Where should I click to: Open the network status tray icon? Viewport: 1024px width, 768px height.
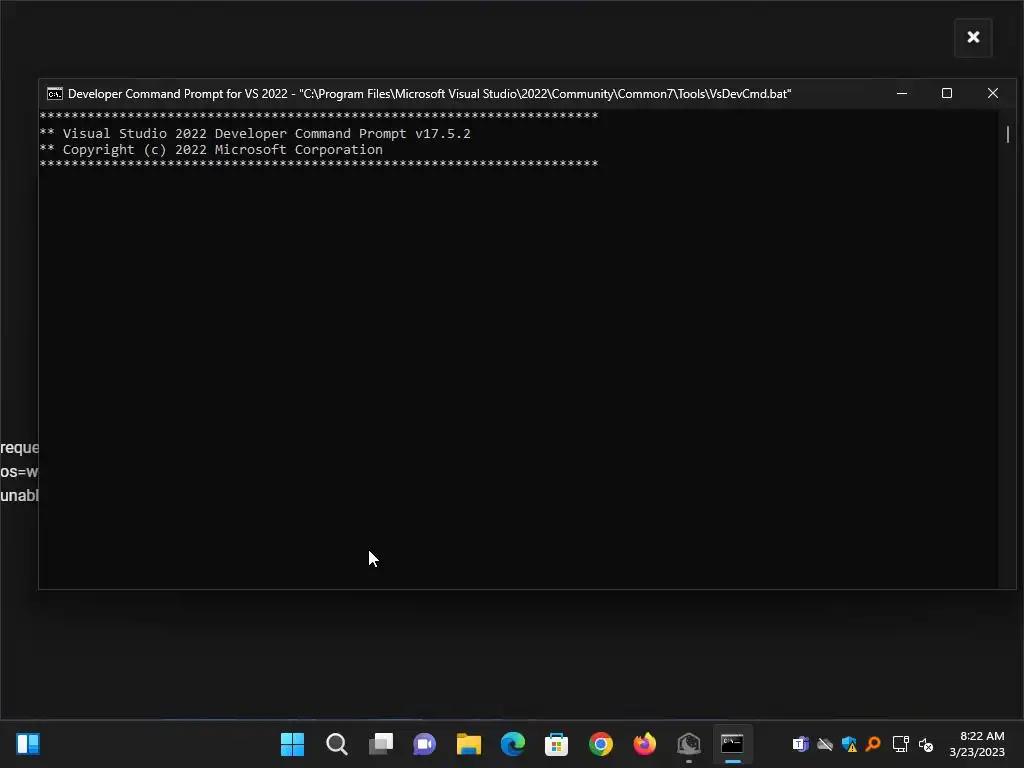click(x=901, y=744)
